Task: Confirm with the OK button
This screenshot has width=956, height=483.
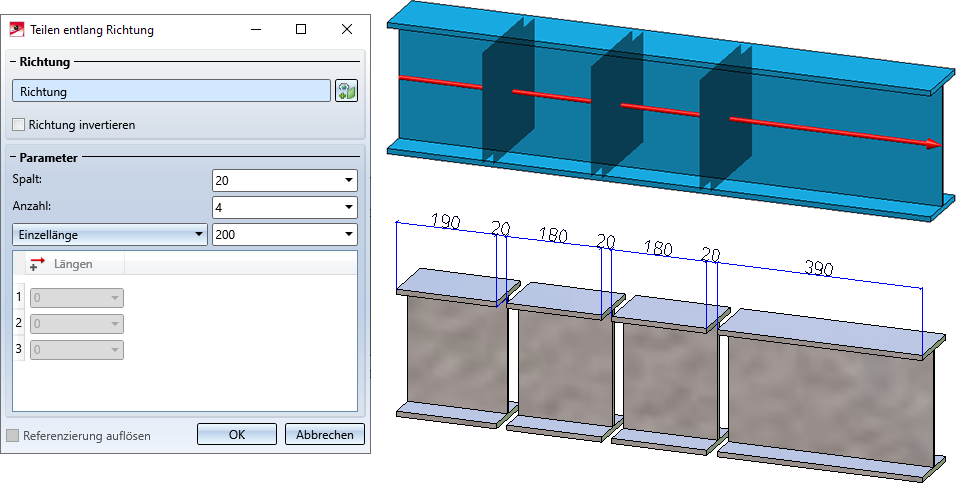Action: [237, 434]
